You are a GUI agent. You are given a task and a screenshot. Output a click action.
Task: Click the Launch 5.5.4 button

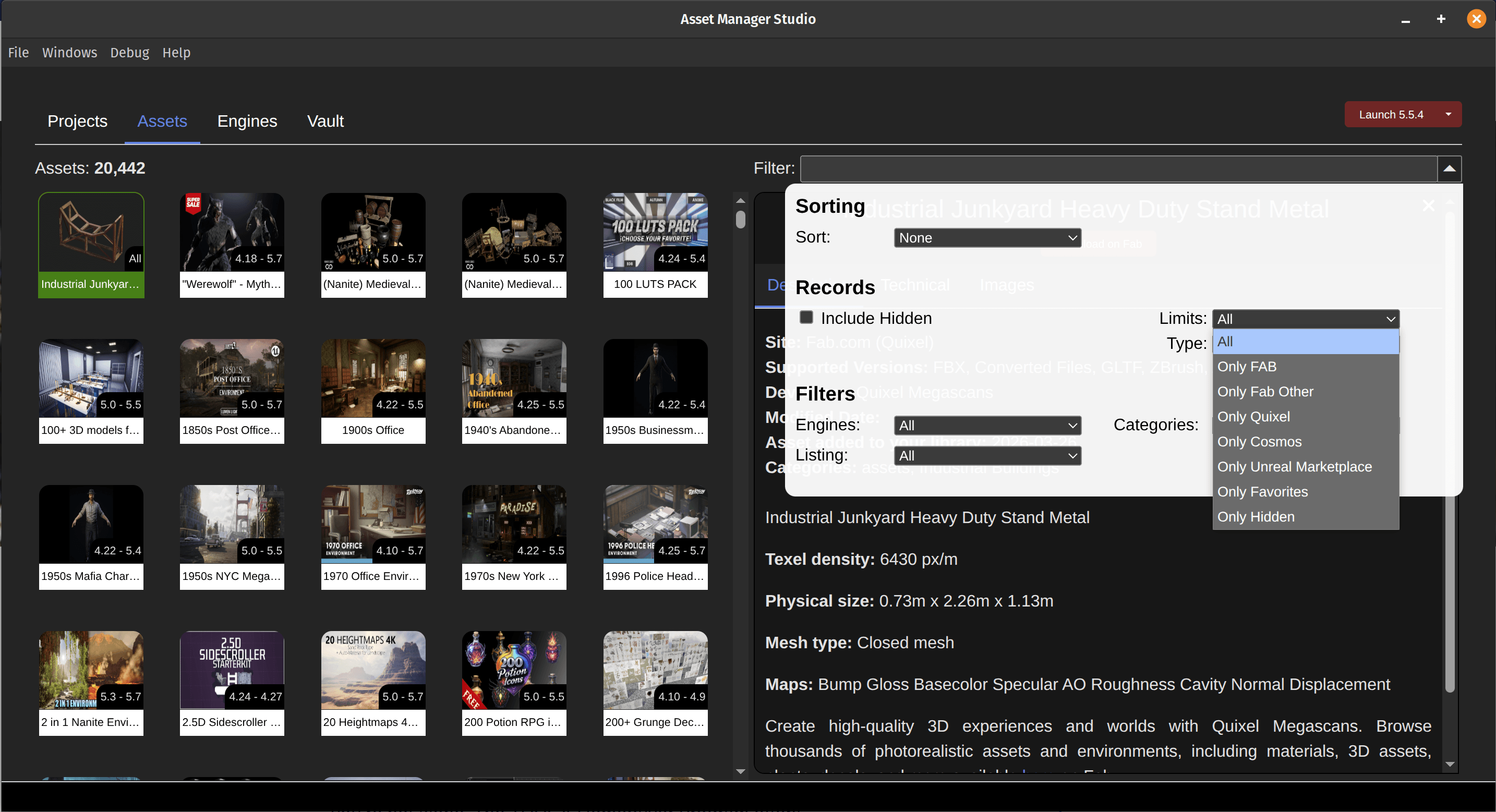coord(1390,114)
